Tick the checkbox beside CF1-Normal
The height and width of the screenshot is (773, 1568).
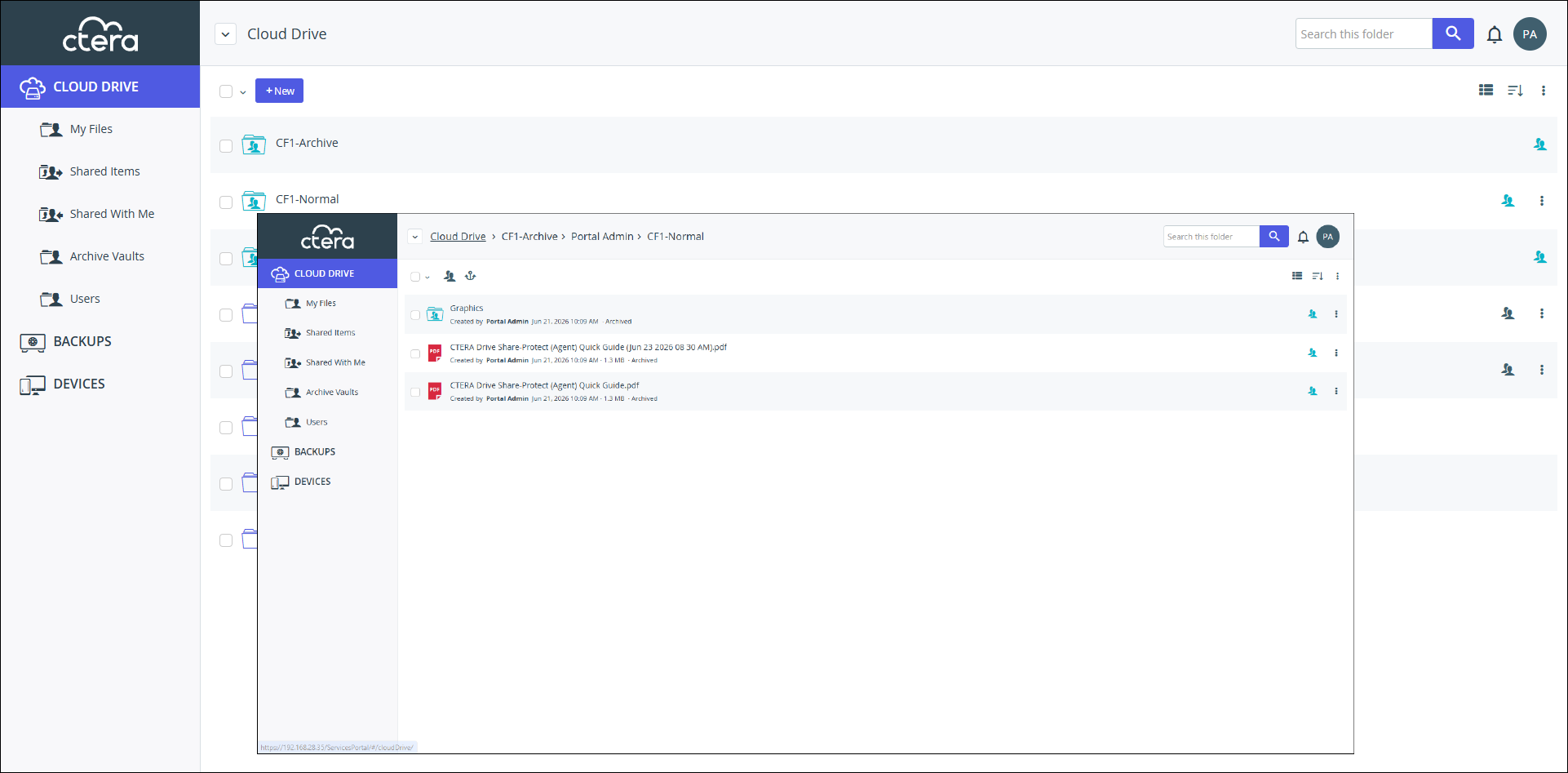tap(226, 202)
